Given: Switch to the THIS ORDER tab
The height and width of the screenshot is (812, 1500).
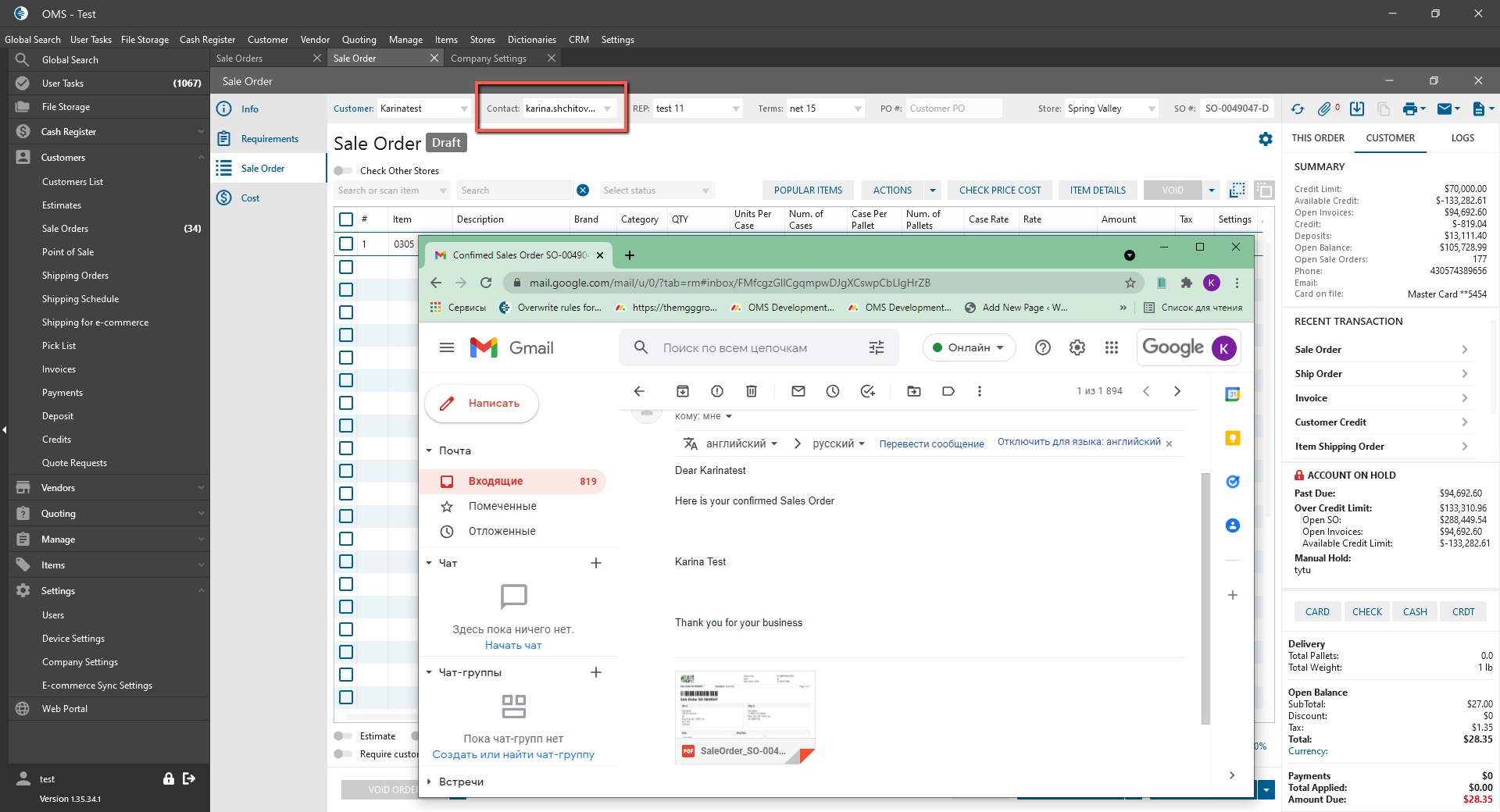Looking at the screenshot, I should click(x=1318, y=138).
